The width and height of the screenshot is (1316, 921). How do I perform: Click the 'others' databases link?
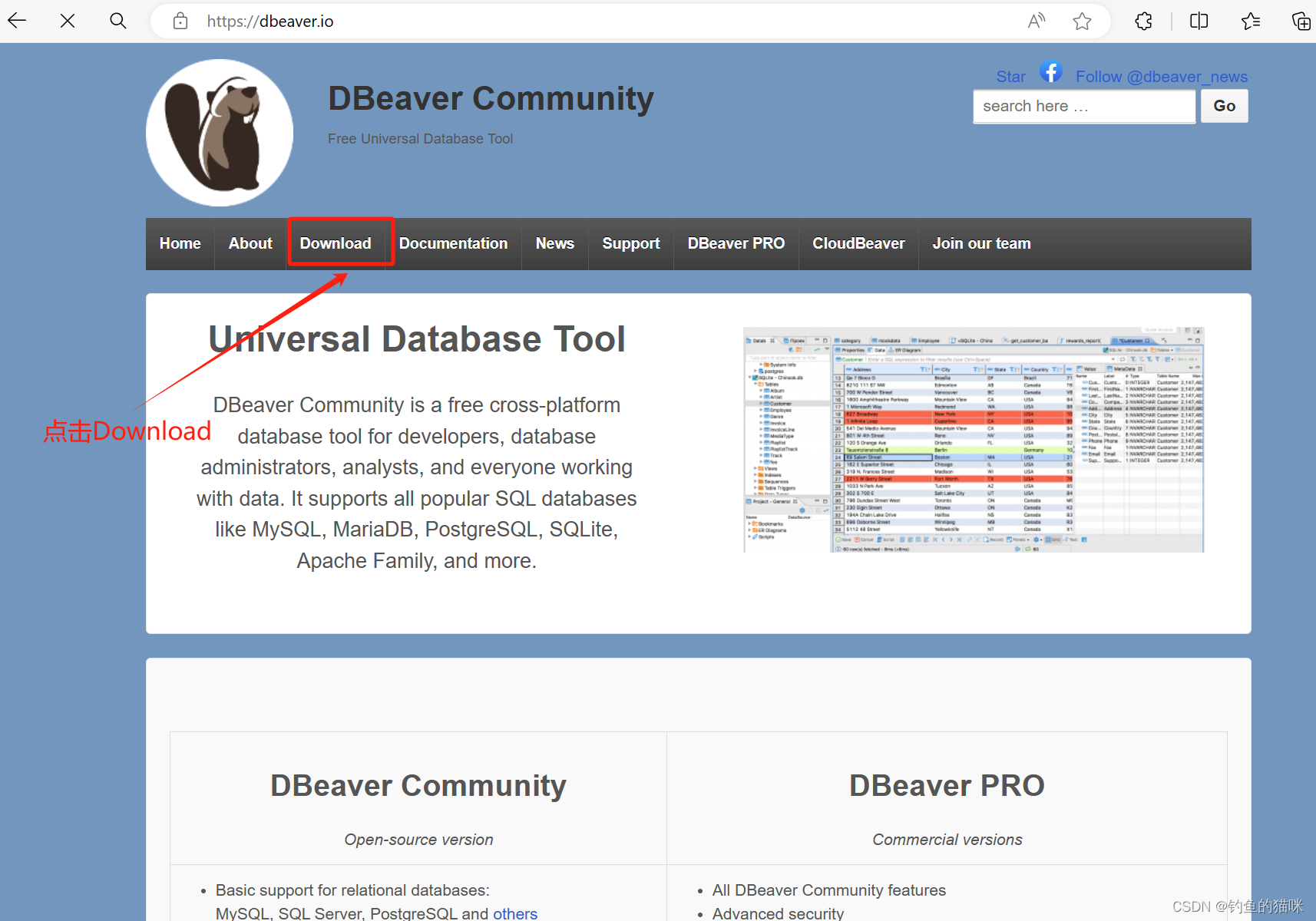click(515, 913)
